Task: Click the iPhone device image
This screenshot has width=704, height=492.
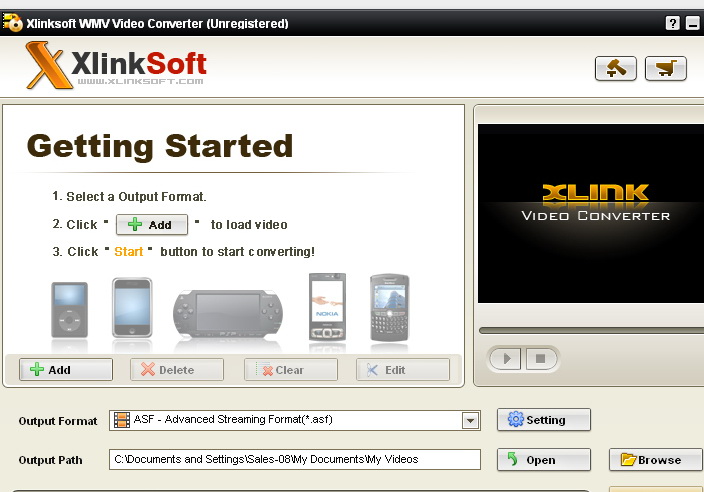Action: point(132,308)
